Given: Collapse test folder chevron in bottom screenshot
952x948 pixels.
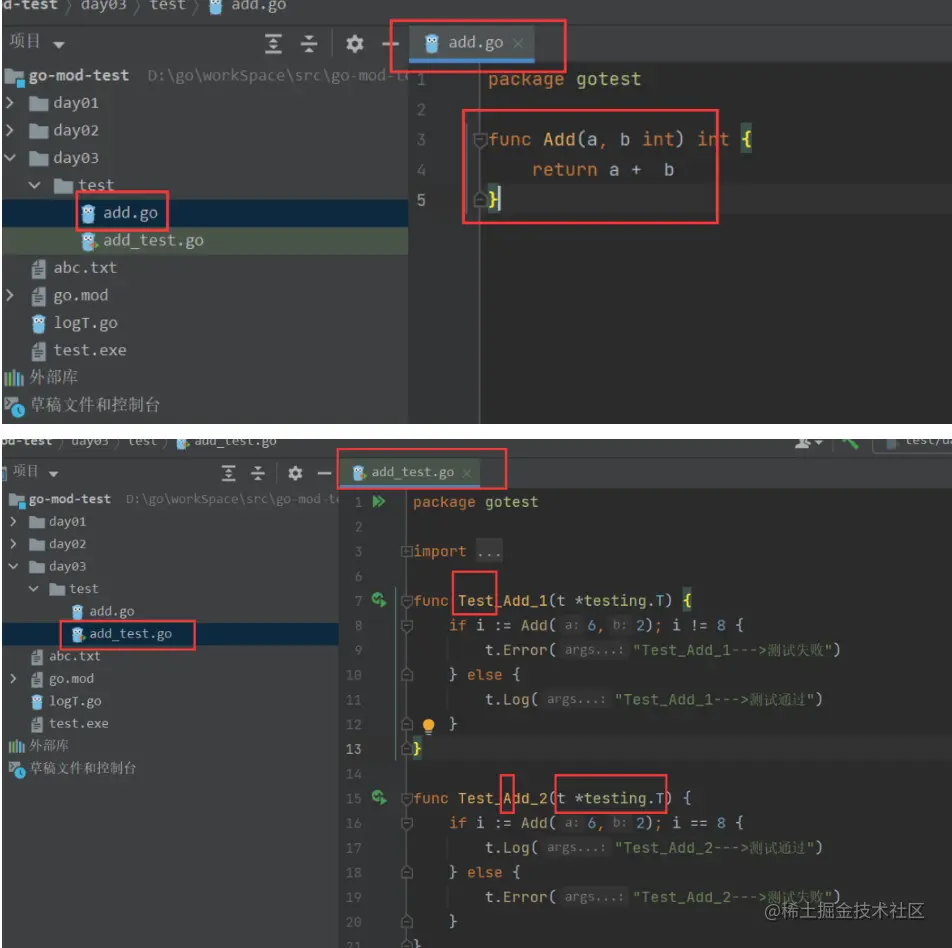Looking at the screenshot, I should point(34,588).
